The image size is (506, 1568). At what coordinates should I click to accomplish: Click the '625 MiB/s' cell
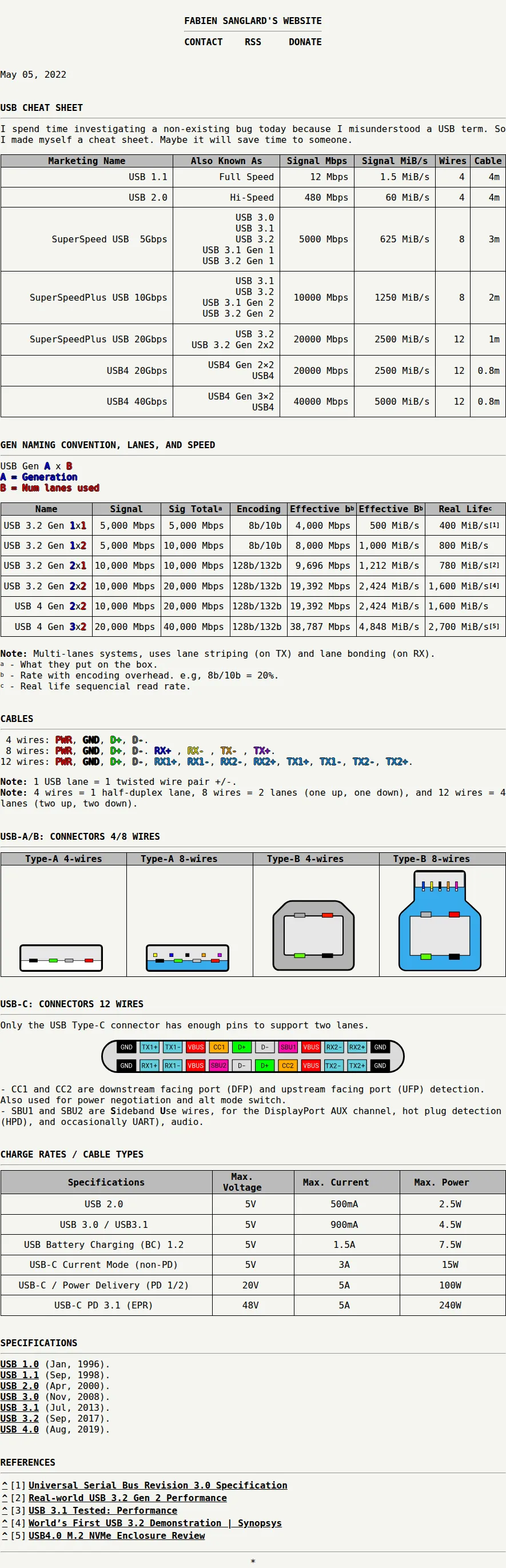[x=395, y=239]
